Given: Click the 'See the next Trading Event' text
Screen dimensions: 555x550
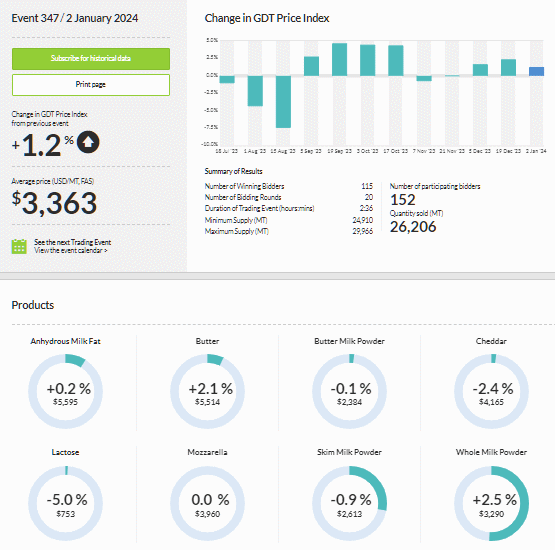Looking at the screenshot, I should point(73,242).
